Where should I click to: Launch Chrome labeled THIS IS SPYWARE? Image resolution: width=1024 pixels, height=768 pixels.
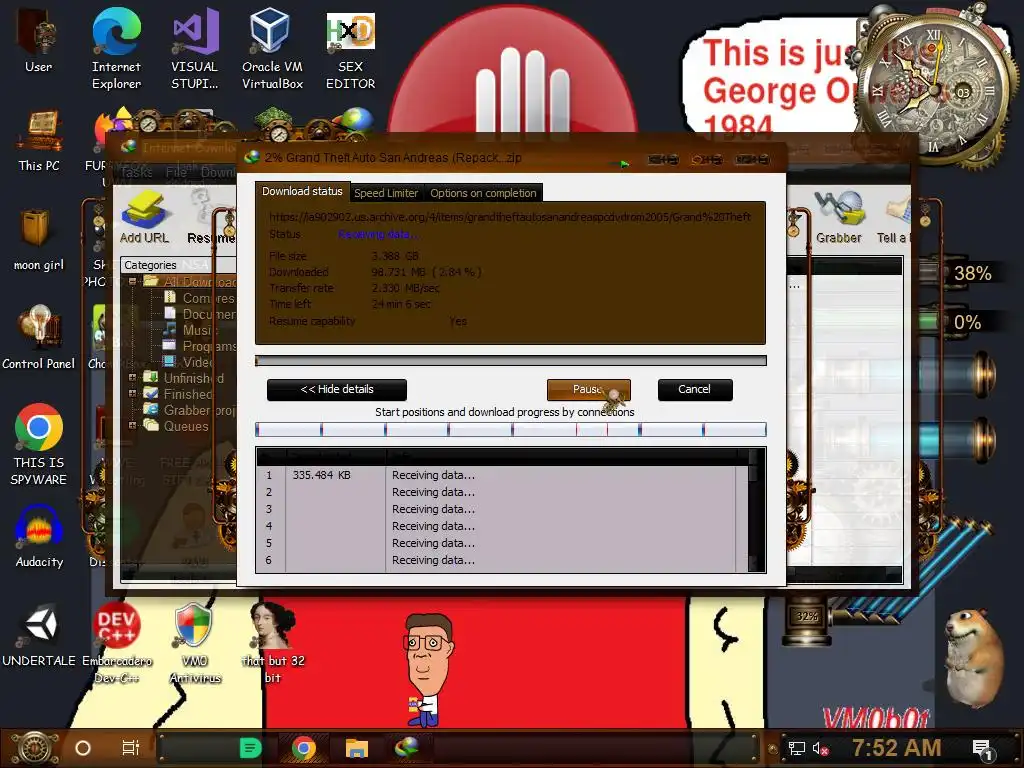click(39, 444)
